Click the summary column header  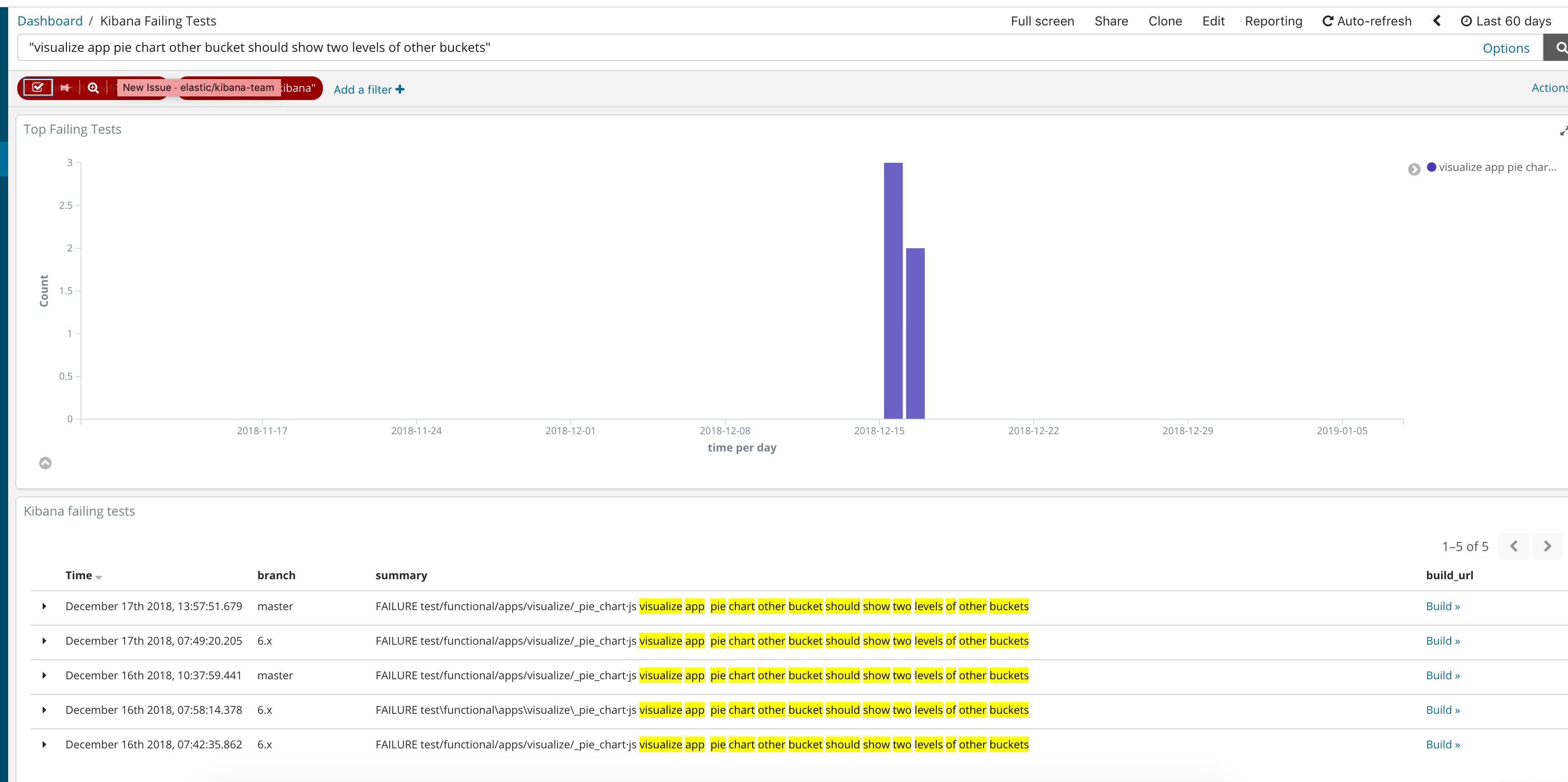point(401,575)
